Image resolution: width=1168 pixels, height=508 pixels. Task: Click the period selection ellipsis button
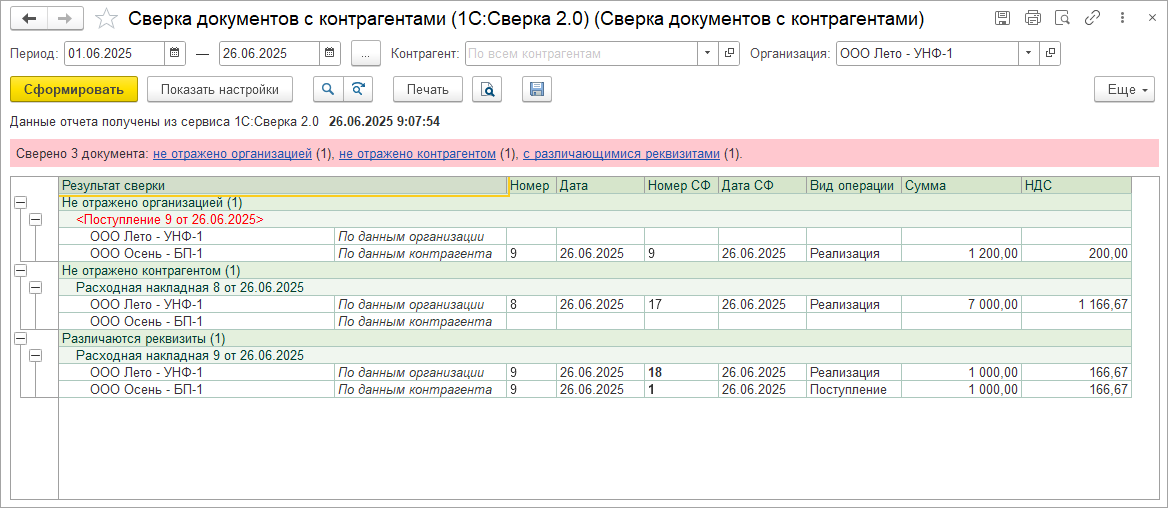pyautogui.click(x=365, y=53)
